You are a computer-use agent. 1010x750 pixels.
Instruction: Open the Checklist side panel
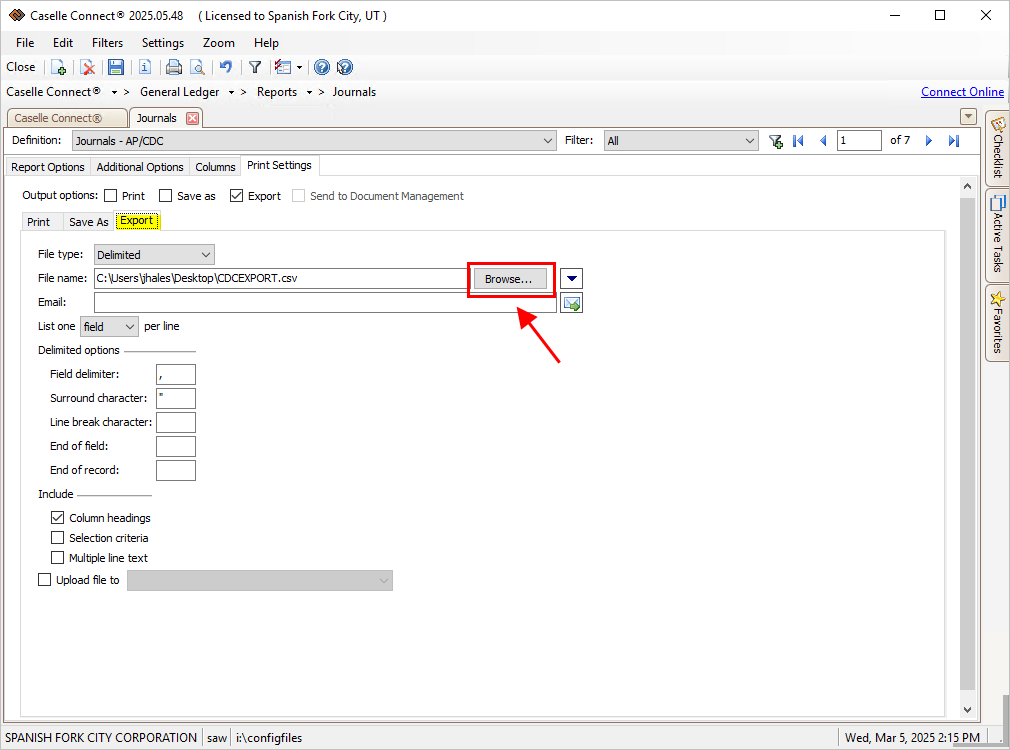997,148
